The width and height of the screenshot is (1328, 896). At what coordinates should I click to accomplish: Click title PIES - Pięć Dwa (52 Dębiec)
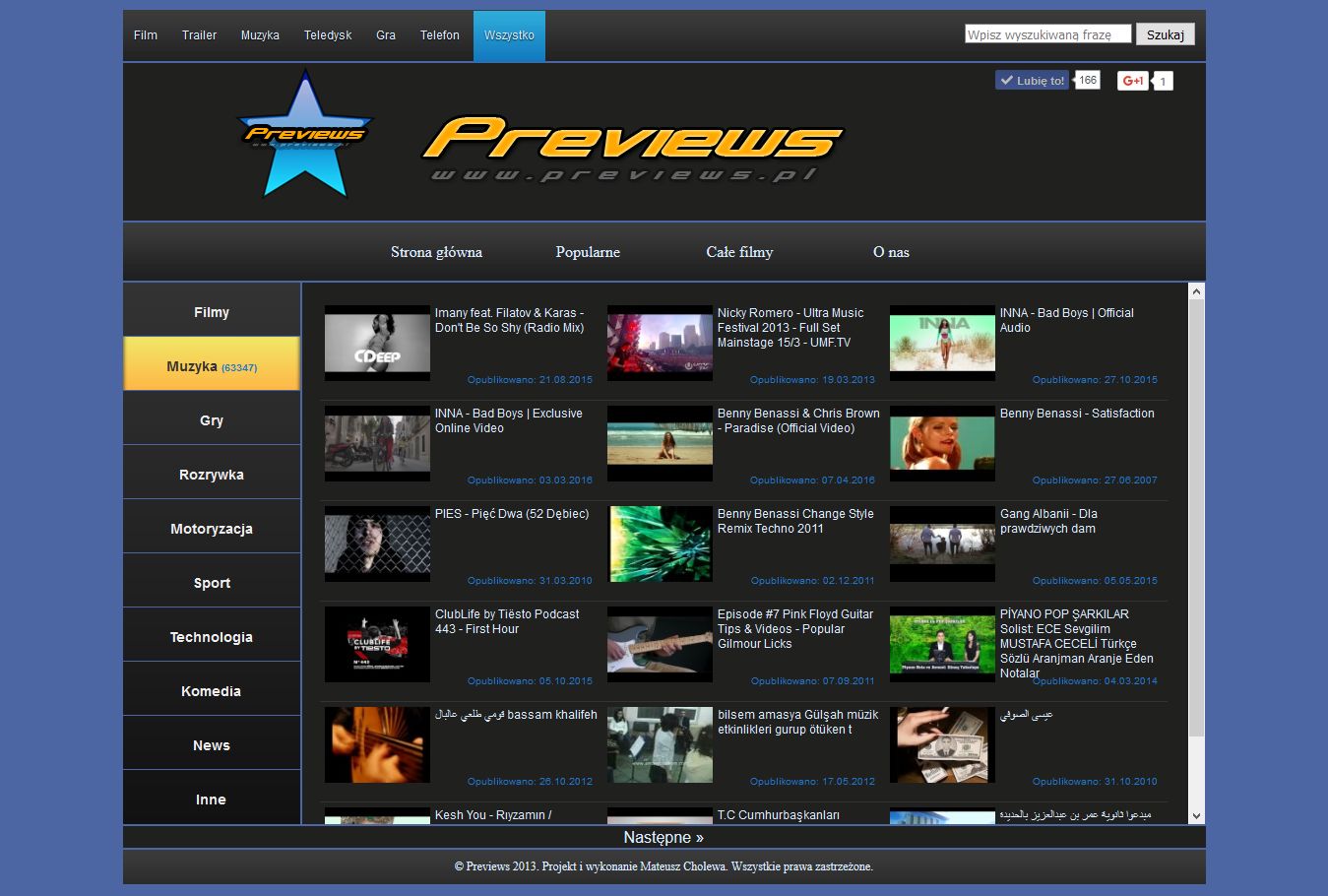point(512,514)
